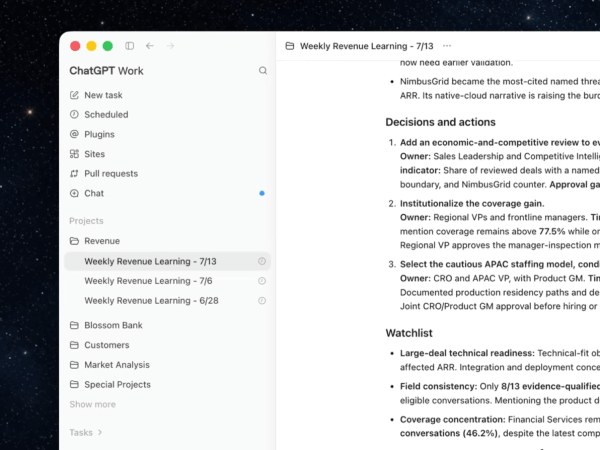Go back with the left arrow

(x=150, y=46)
